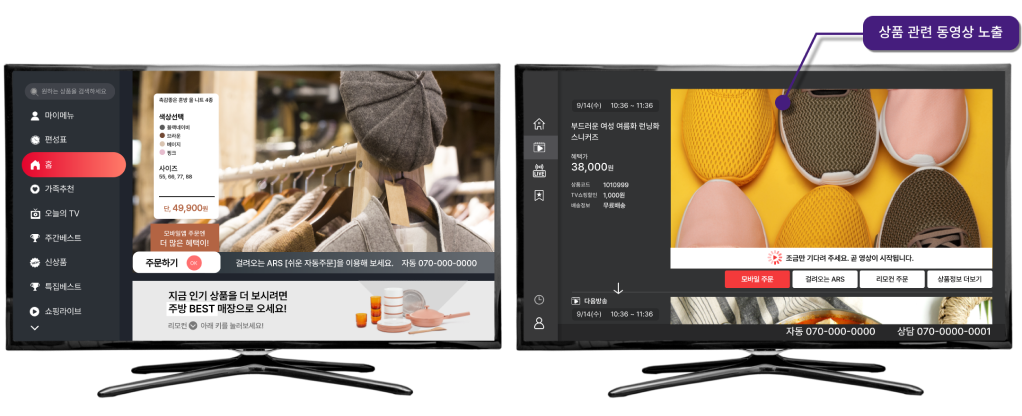
Task: Click the sneakers product video area
Action: pos(831,168)
